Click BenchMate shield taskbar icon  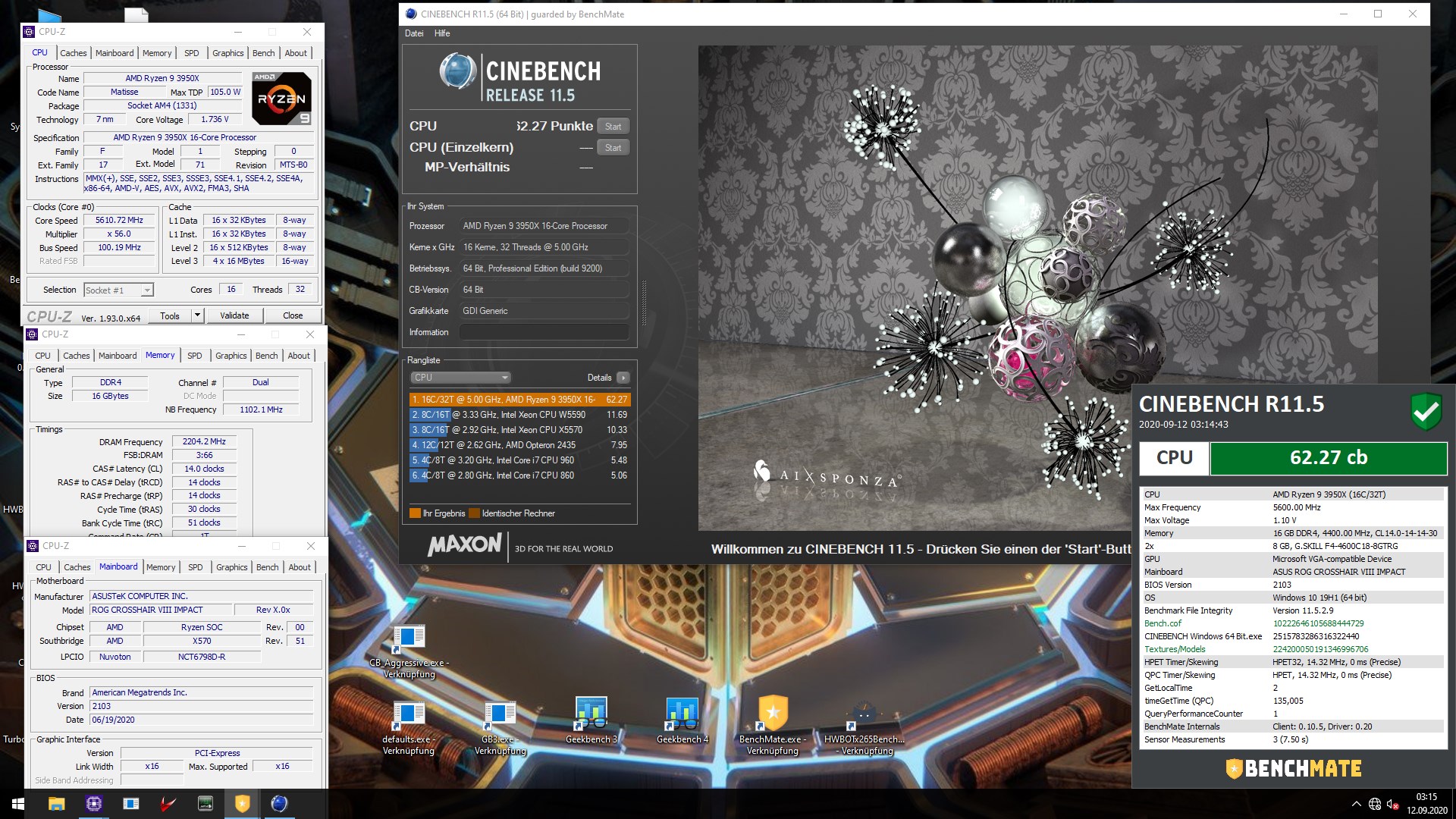243,804
